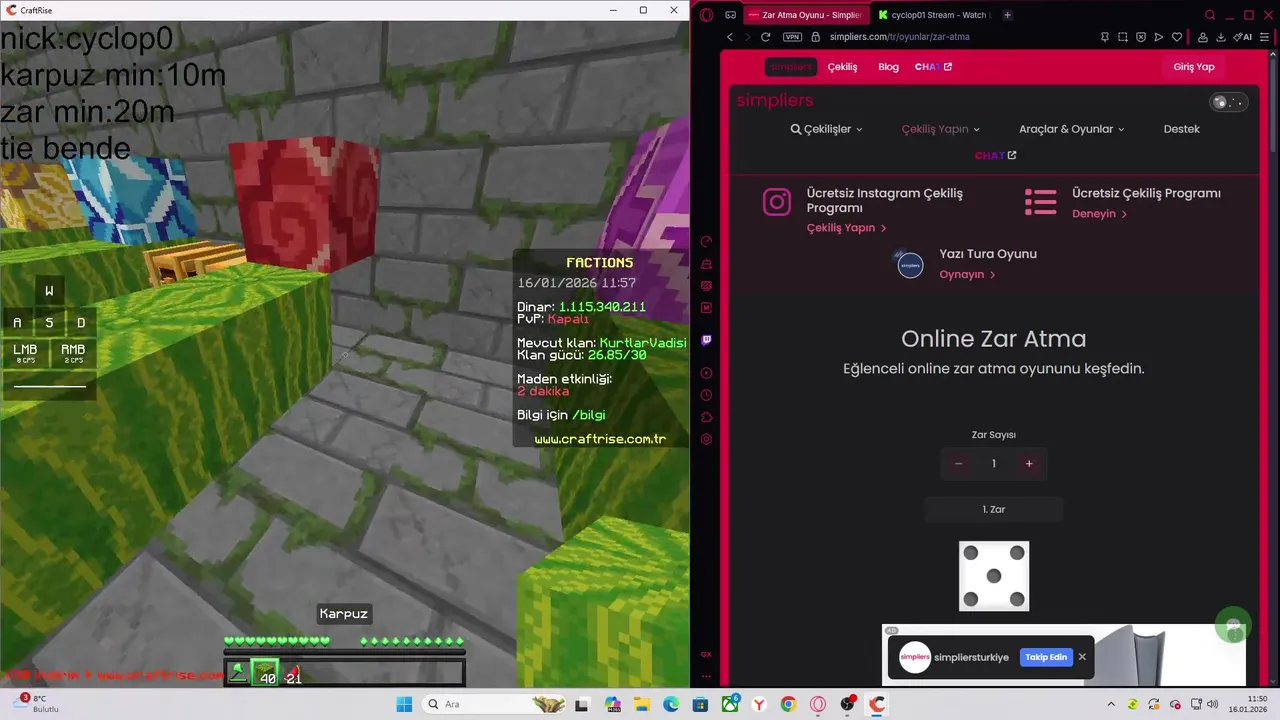Open the Aria AI button

pyautogui.click(x=1244, y=37)
